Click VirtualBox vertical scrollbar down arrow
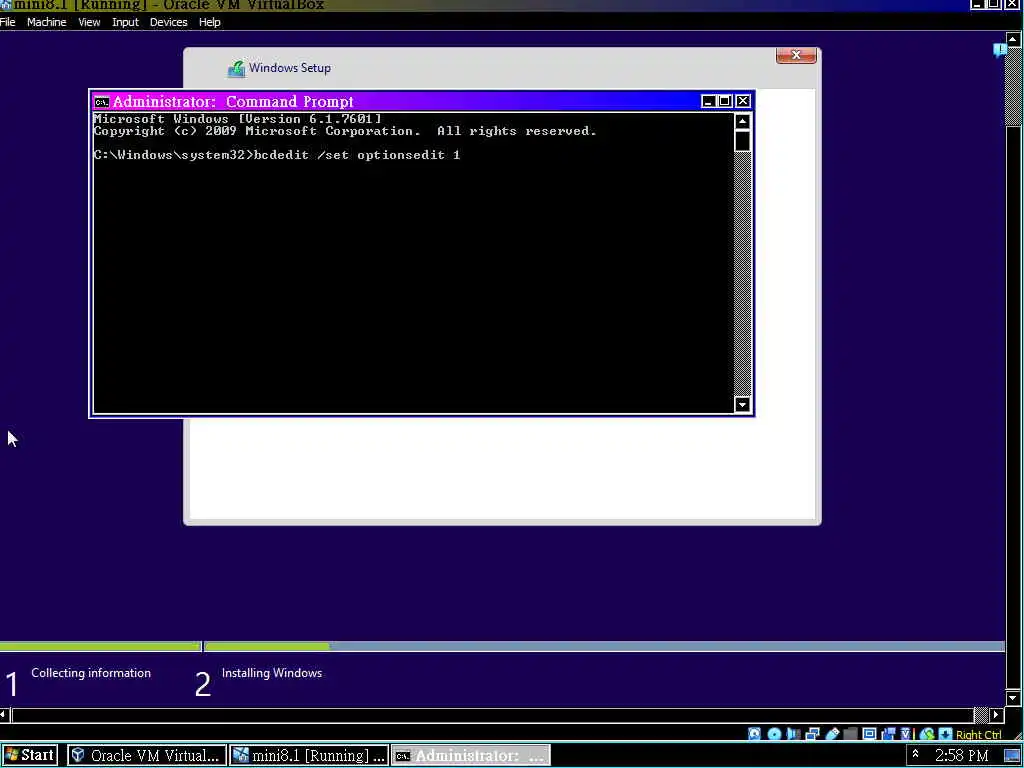 pyautogui.click(x=1012, y=698)
